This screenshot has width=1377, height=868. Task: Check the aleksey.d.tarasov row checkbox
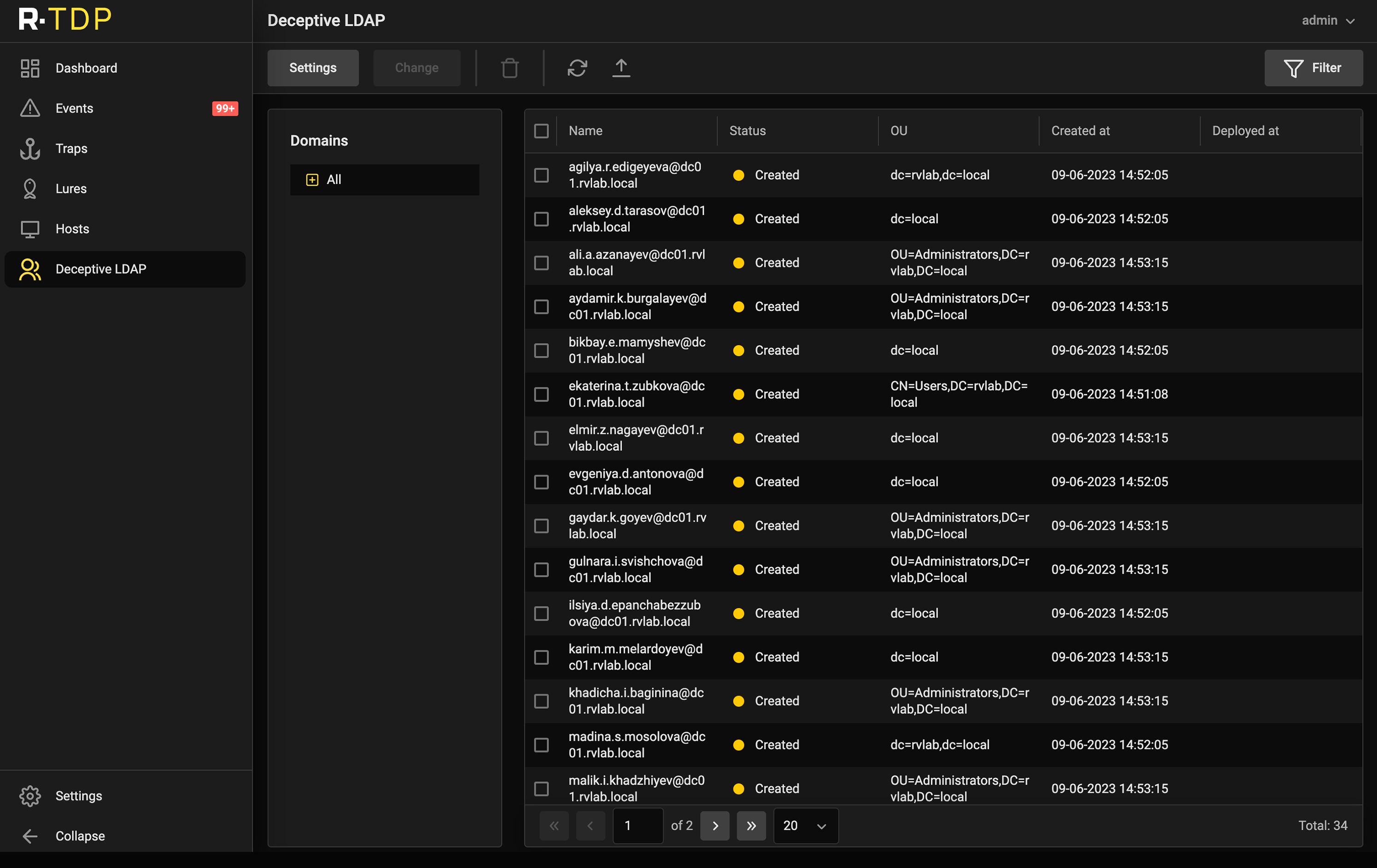541,219
